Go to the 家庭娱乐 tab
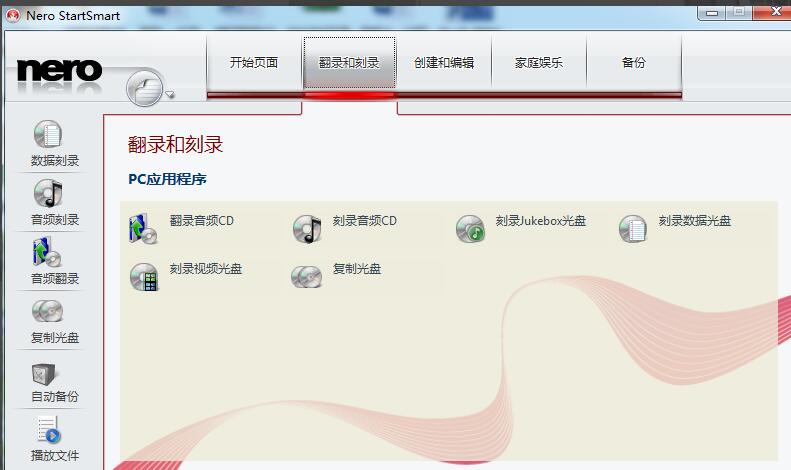Viewport: 791px width, 470px height. 539,63
